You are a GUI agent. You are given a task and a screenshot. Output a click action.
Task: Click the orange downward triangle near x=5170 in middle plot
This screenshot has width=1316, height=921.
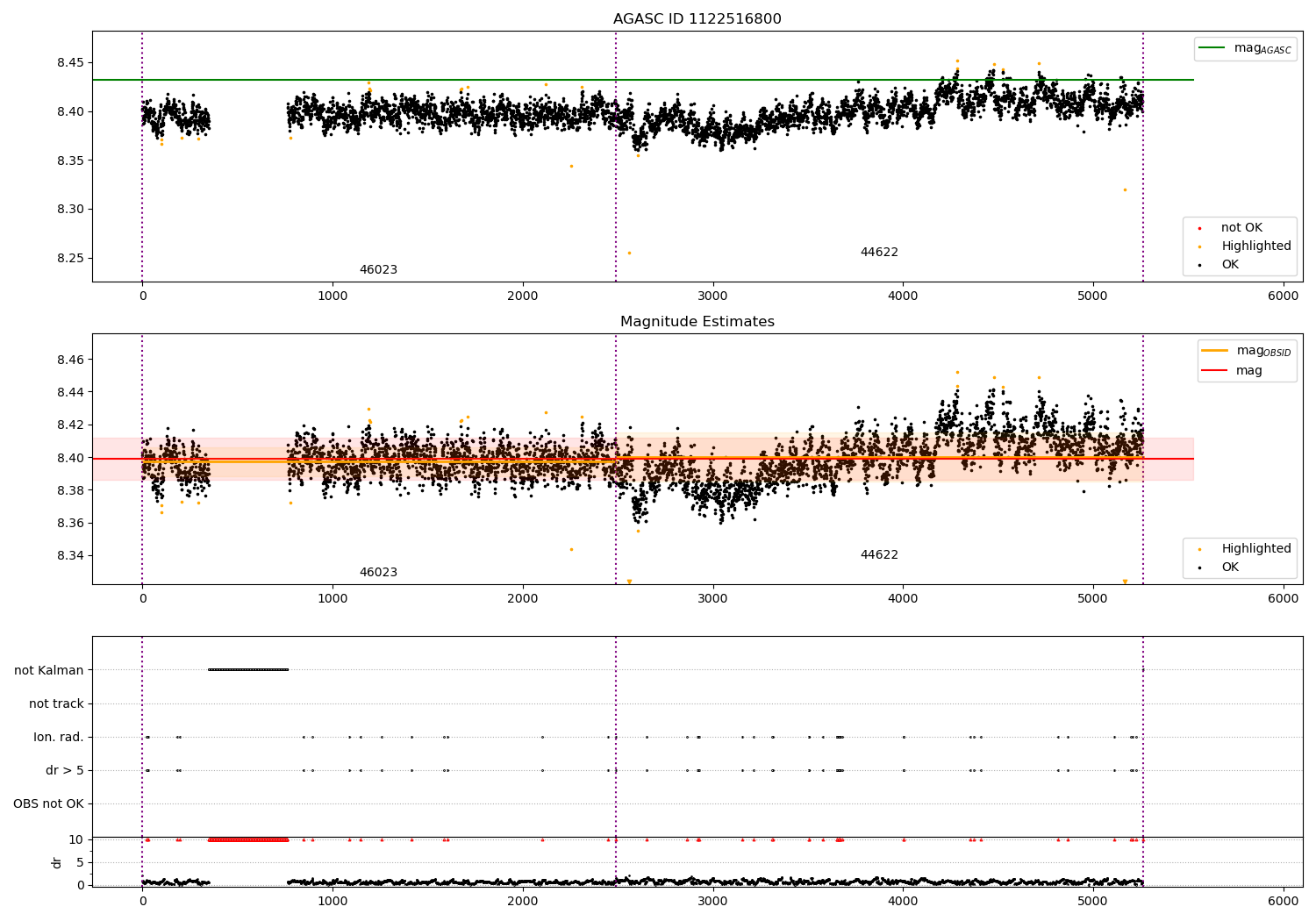pyautogui.click(x=1125, y=582)
